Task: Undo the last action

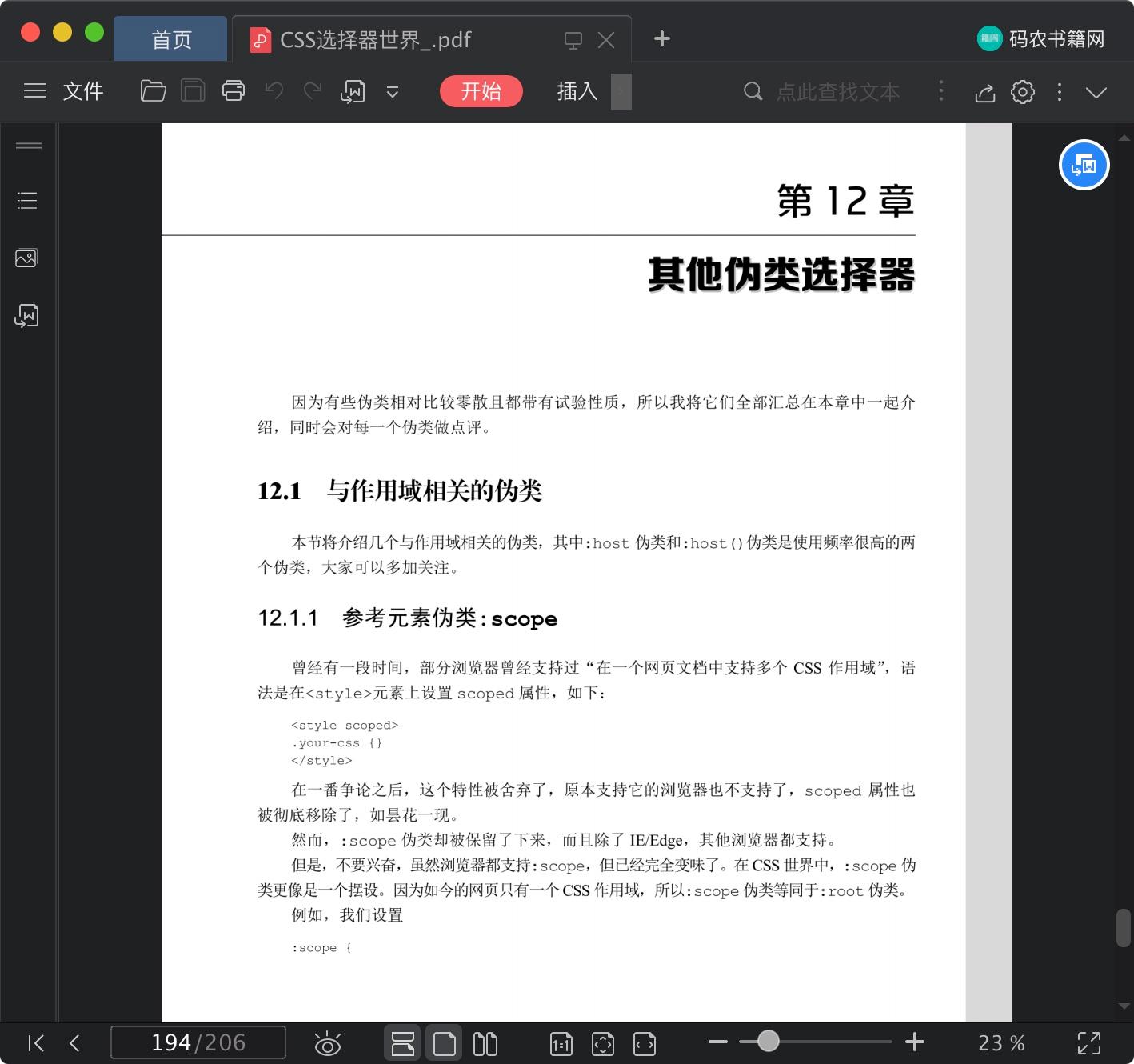Action: click(274, 91)
